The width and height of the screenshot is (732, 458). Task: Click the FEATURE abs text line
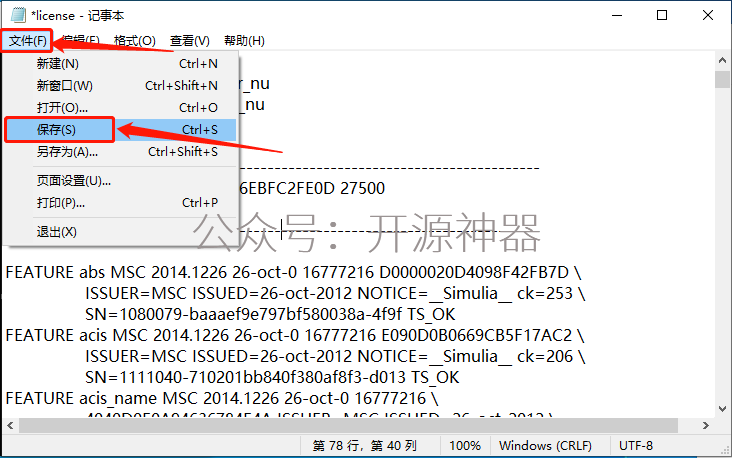293,272
